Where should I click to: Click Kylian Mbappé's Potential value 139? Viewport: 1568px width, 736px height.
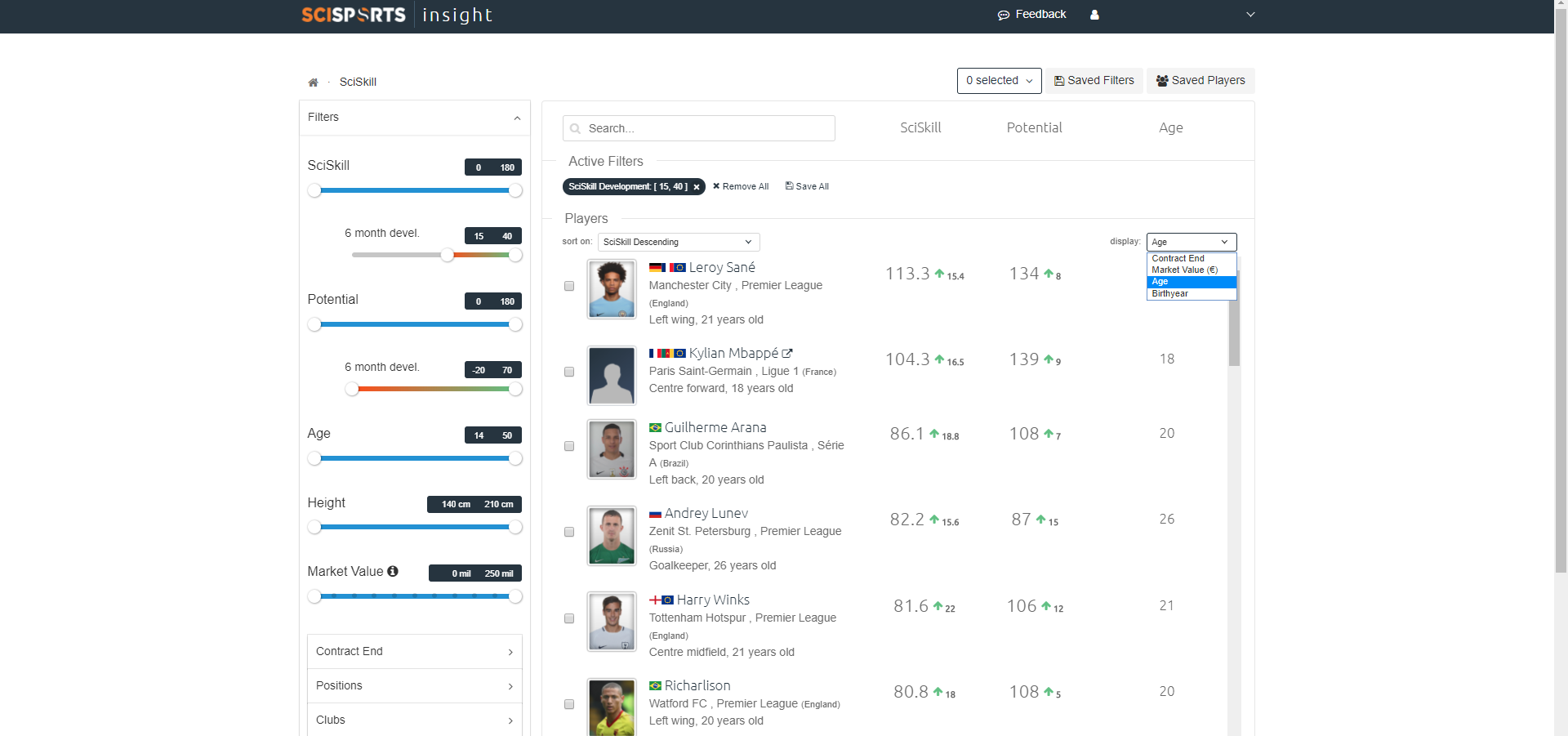(x=1024, y=359)
